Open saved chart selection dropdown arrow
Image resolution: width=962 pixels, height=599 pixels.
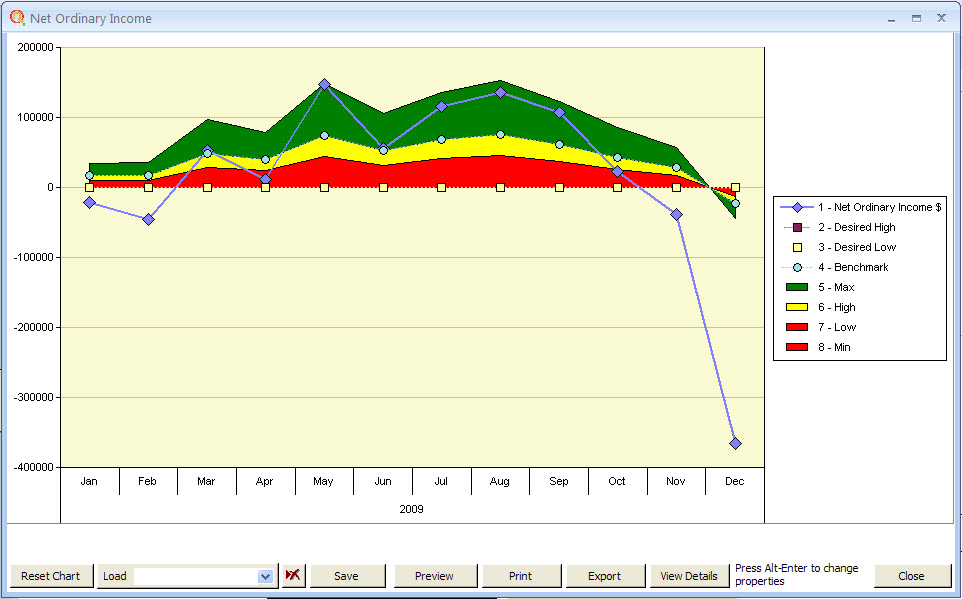265,576
